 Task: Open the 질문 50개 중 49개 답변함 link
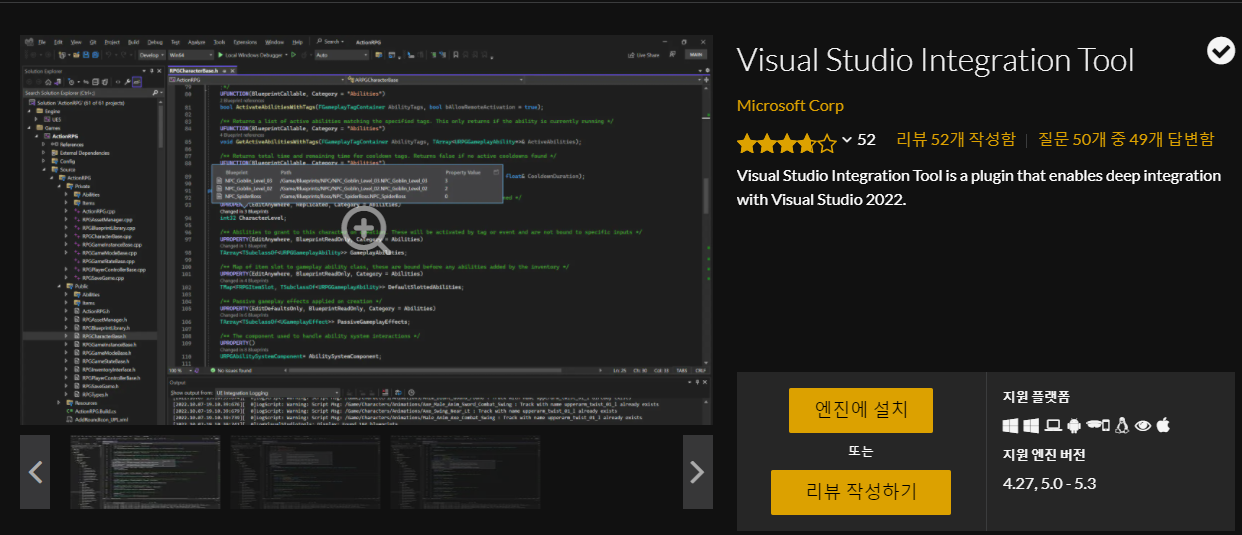pos(1126,139)
